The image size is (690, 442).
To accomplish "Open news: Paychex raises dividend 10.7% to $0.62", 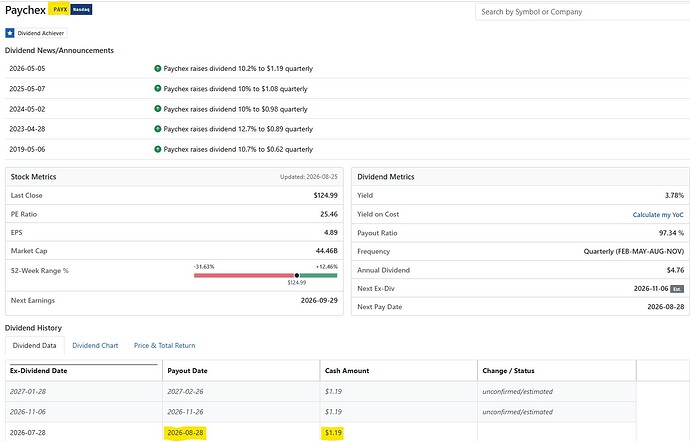I will [x=238, y=149].
